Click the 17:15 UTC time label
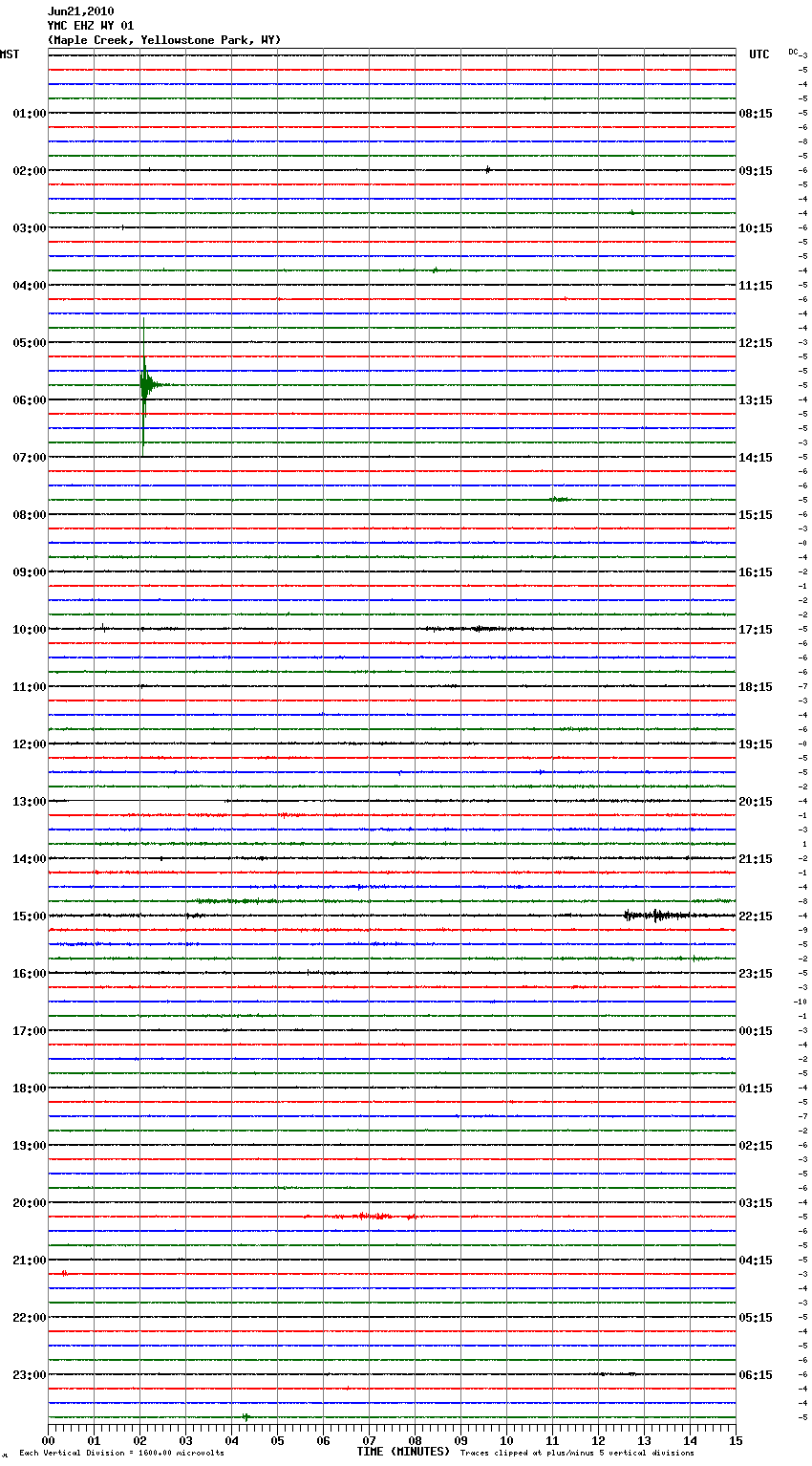Image resolution: width=812 pixels, height=1466 pixels. (x=756, y=630)
